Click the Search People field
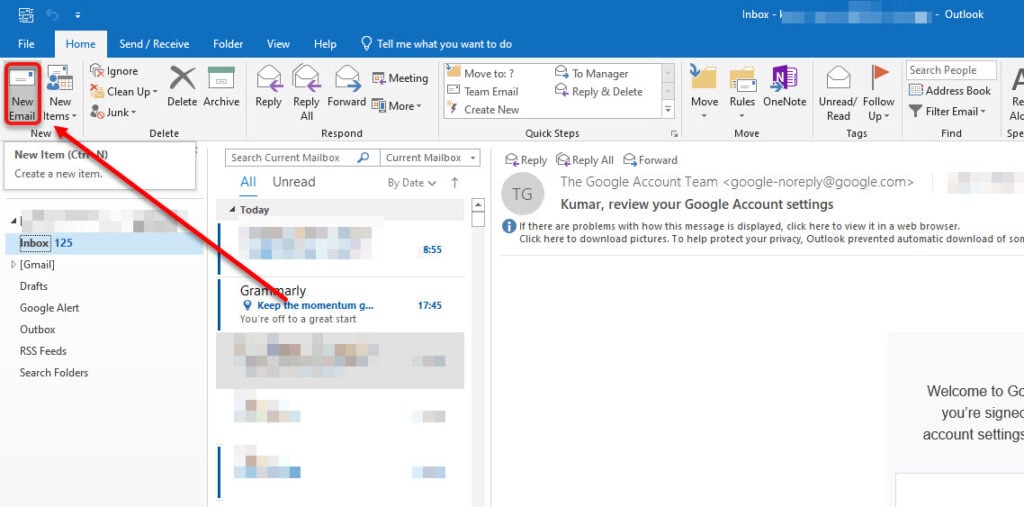1024x507 pixels. [951, 70]
